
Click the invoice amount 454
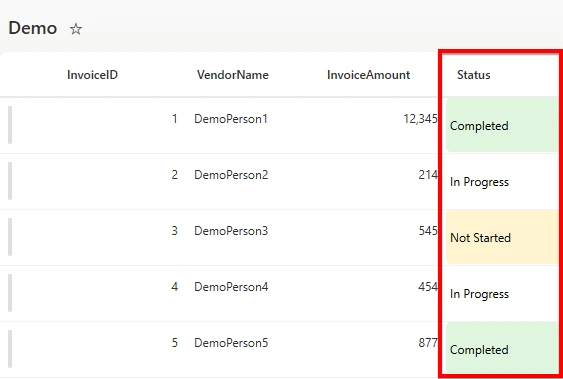pos(428,287)
